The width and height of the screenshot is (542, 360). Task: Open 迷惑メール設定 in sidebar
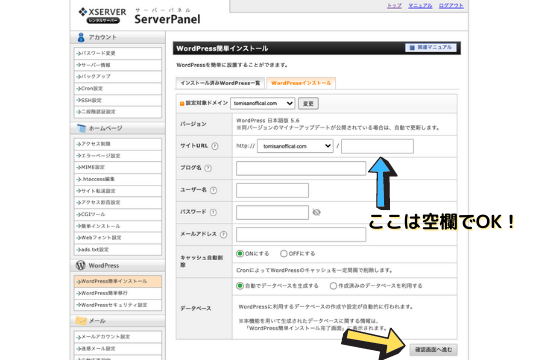point(118,349)
